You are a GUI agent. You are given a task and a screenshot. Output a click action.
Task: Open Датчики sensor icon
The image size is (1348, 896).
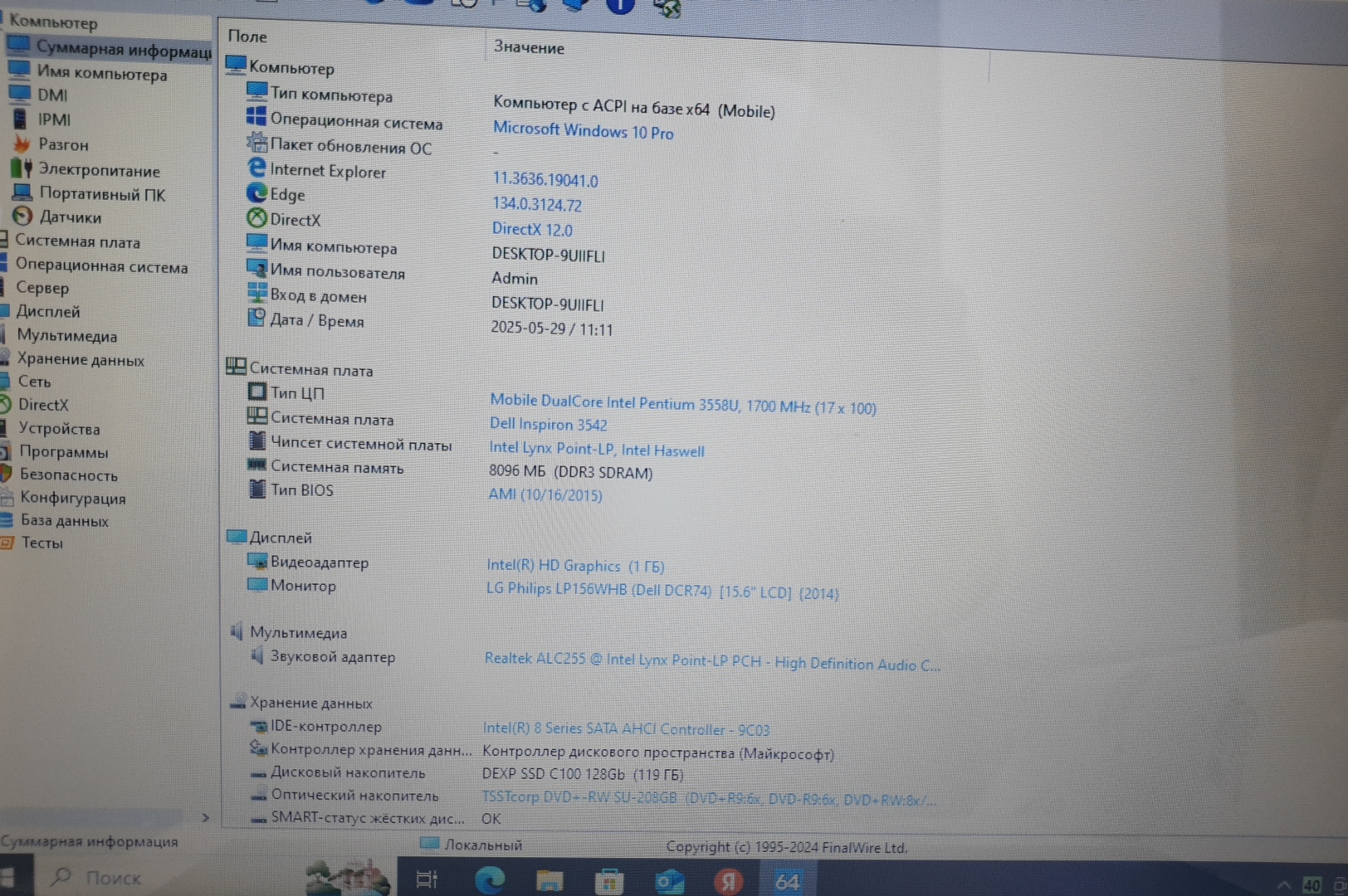(x=22, y=217)
